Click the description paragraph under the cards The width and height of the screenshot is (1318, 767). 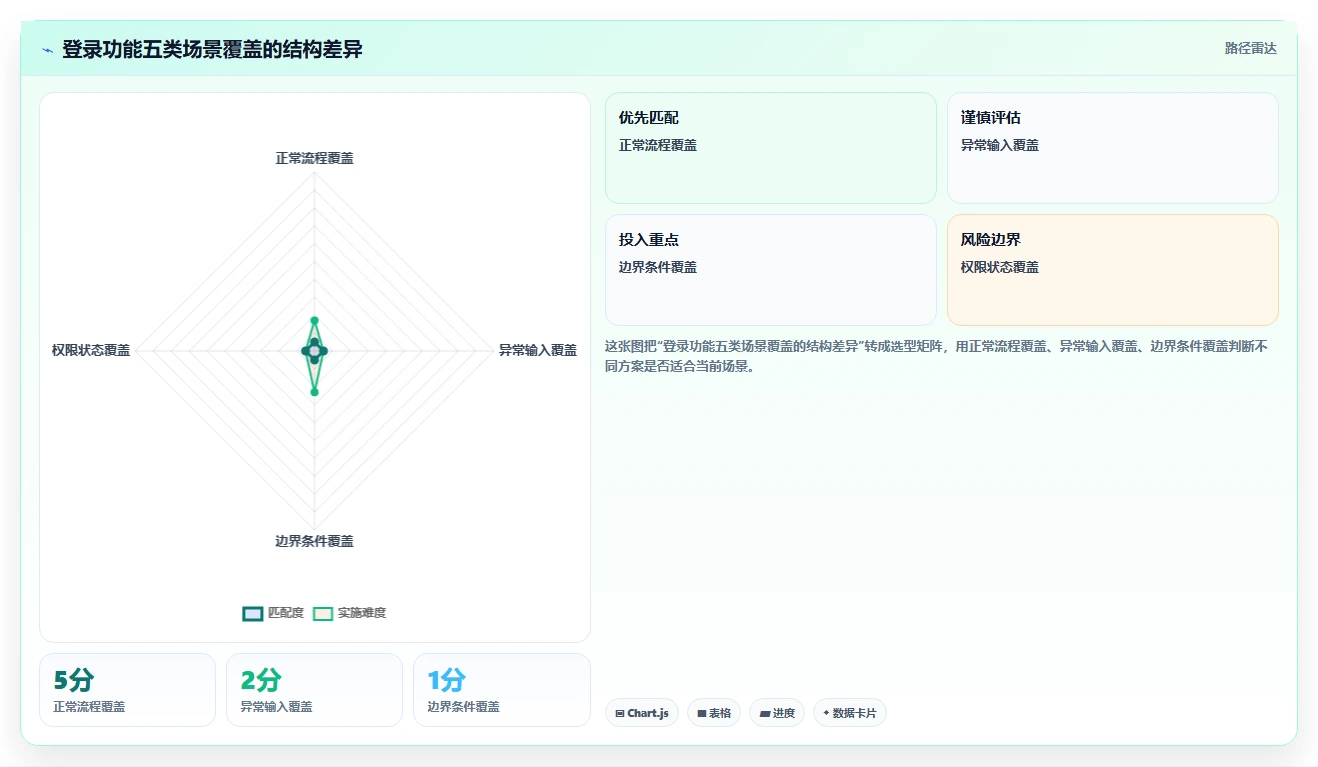936,356
